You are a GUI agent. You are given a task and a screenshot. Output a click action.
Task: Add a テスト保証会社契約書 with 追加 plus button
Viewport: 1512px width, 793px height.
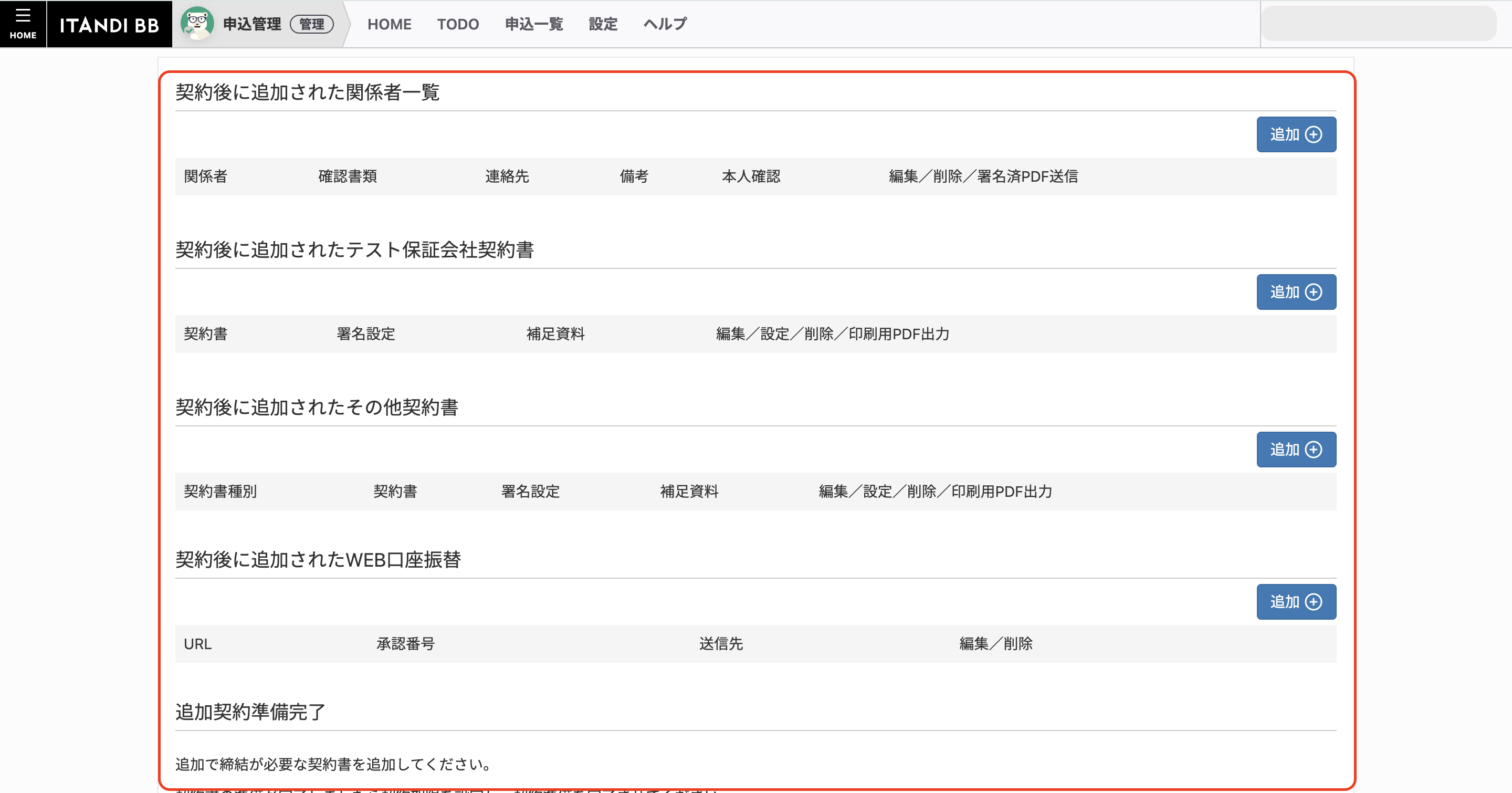pyautogui.click(x=1295, y=291)
